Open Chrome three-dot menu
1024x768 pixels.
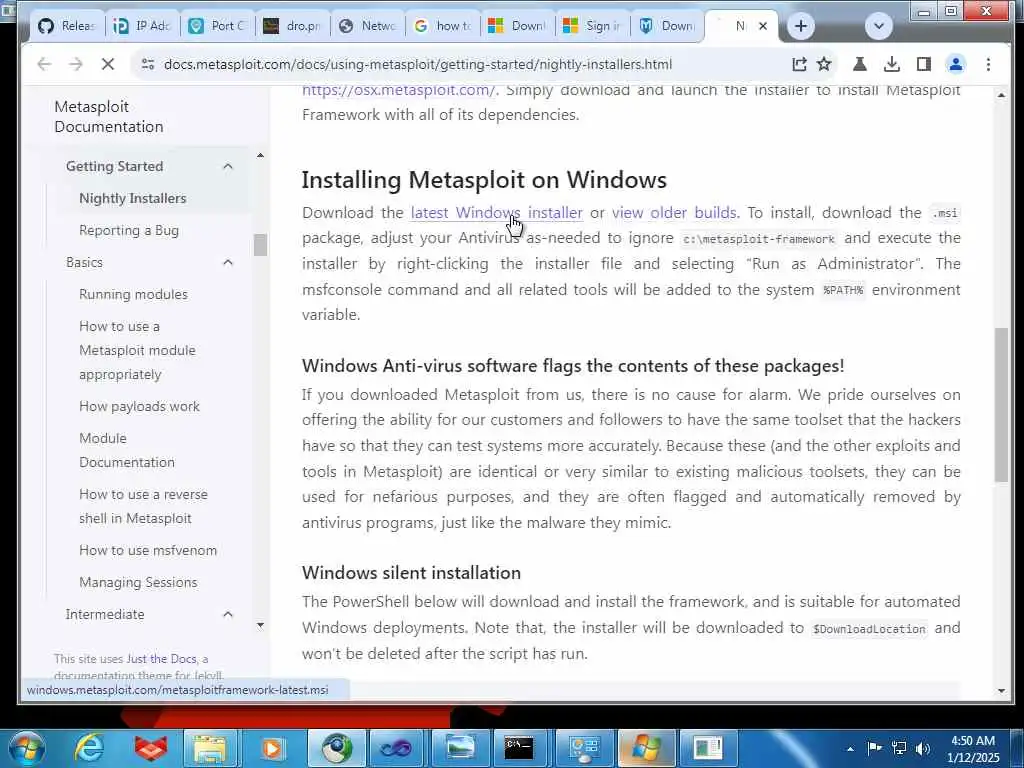pyautogui.click(x=988, y=64)
